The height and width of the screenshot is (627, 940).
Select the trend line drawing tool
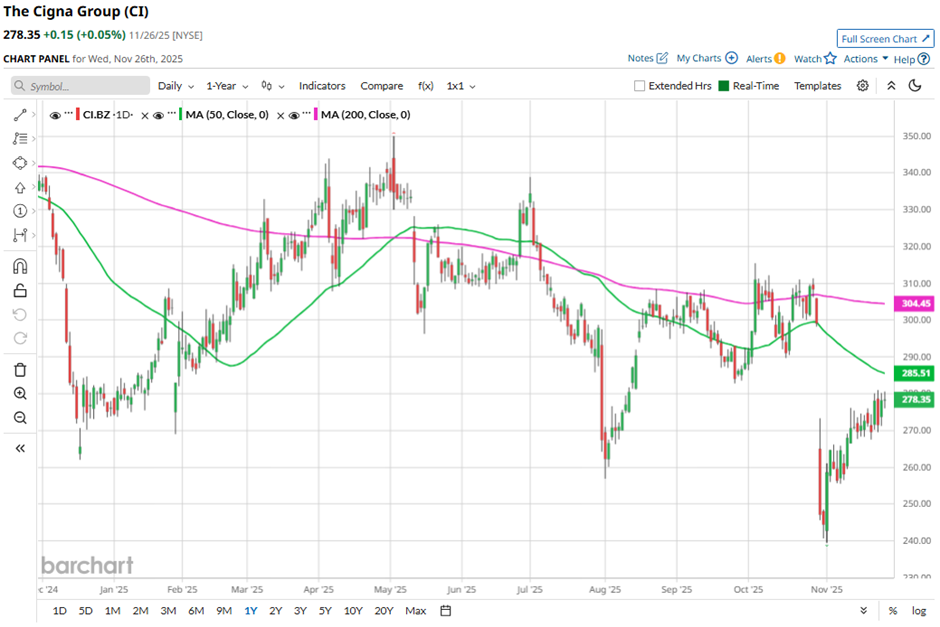[20, 114]
